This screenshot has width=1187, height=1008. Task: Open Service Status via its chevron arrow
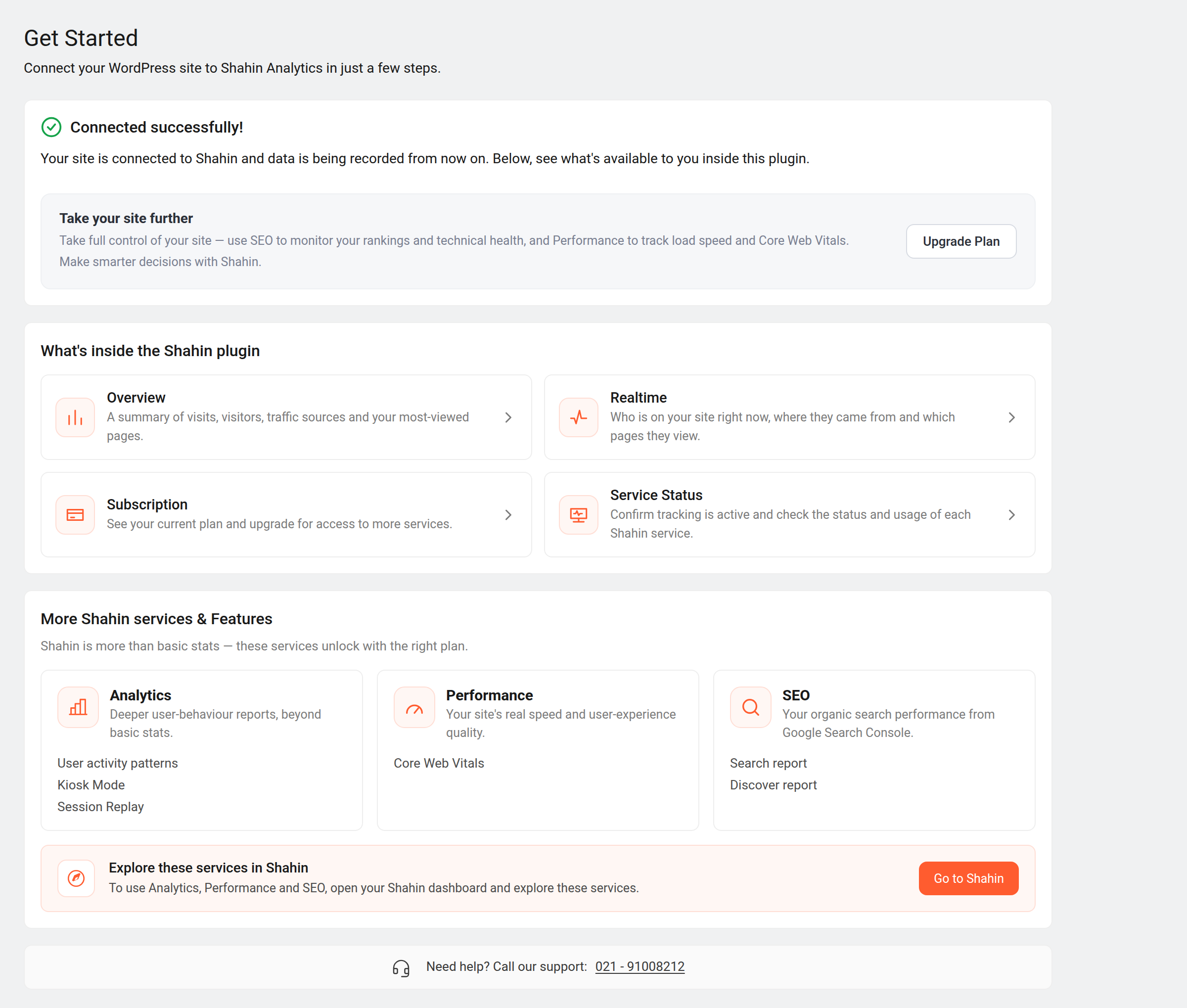(x=1011, y=515)
